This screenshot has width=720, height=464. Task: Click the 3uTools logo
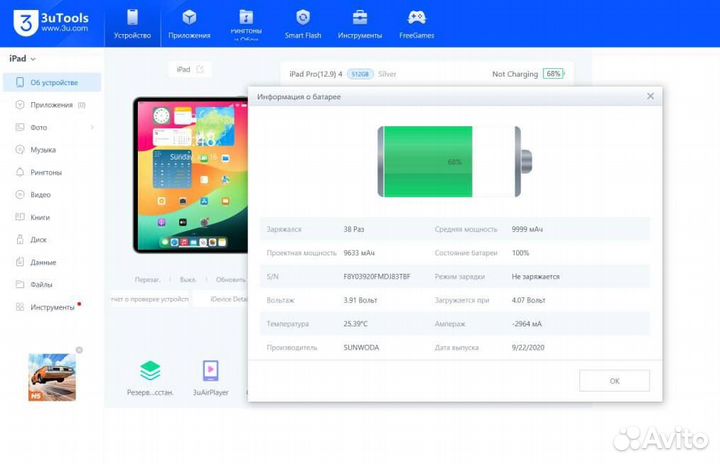coord(51,22)
